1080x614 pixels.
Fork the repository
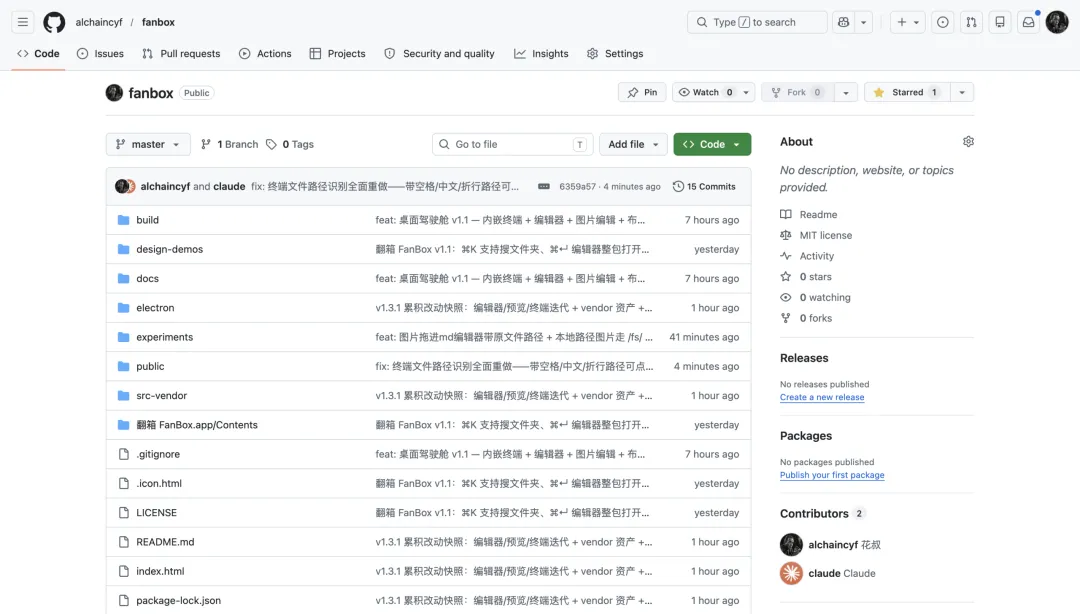coord(798,92)
